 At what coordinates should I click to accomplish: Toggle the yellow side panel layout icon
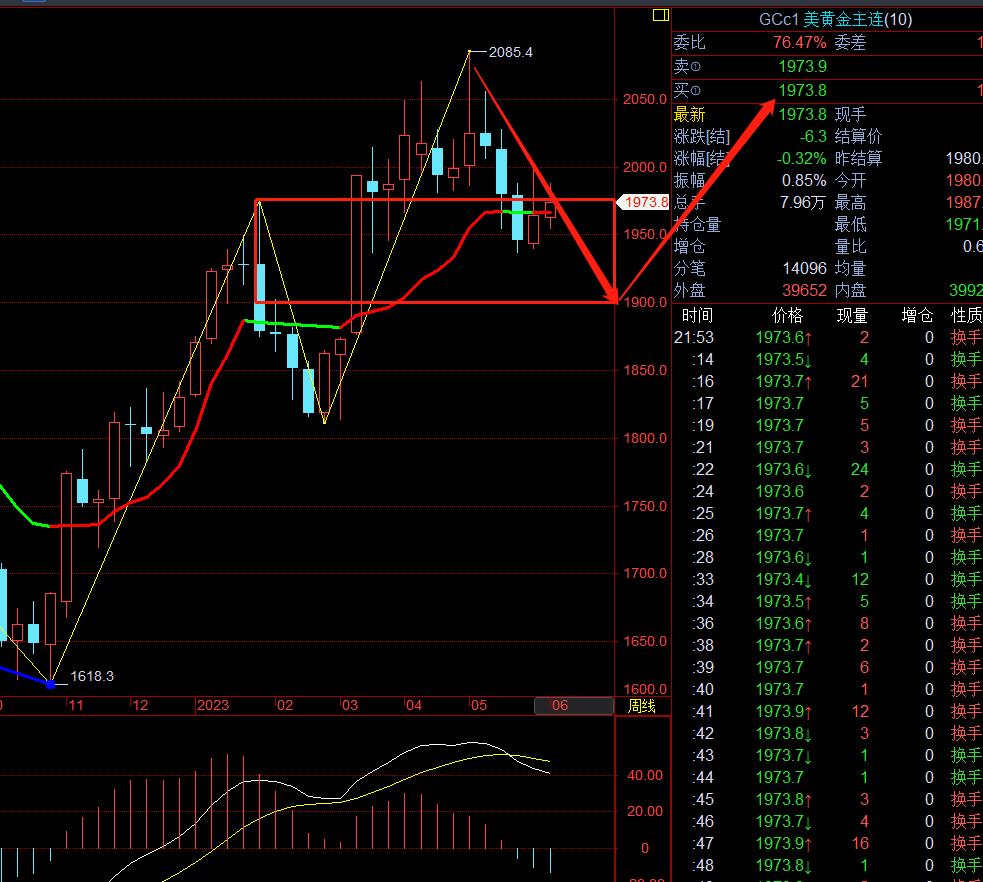point(661,15)
